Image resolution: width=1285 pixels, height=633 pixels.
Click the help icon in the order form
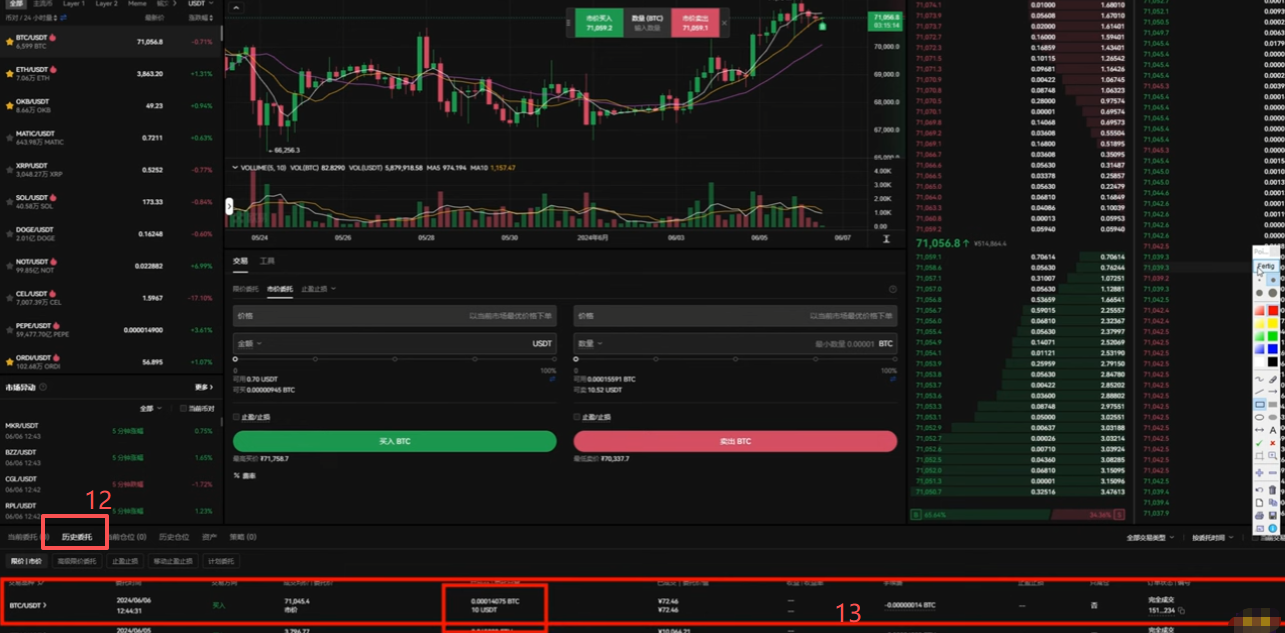[x=893, y=289]
